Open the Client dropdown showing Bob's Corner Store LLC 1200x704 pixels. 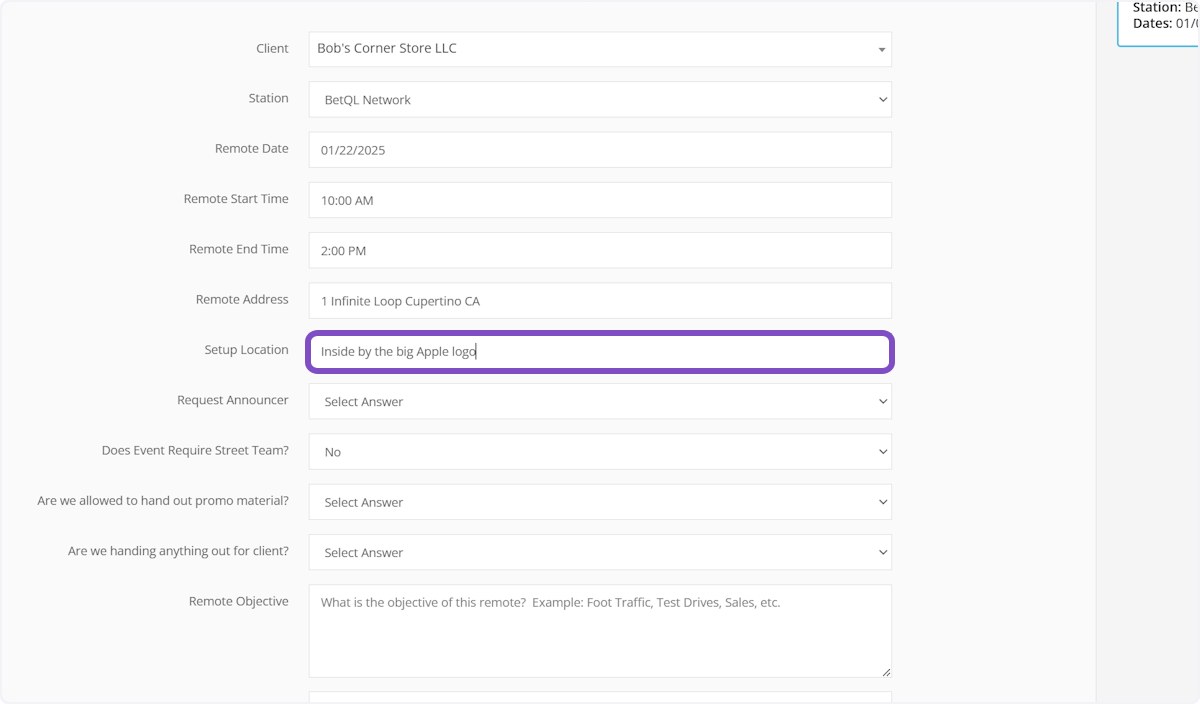point(599,49)
